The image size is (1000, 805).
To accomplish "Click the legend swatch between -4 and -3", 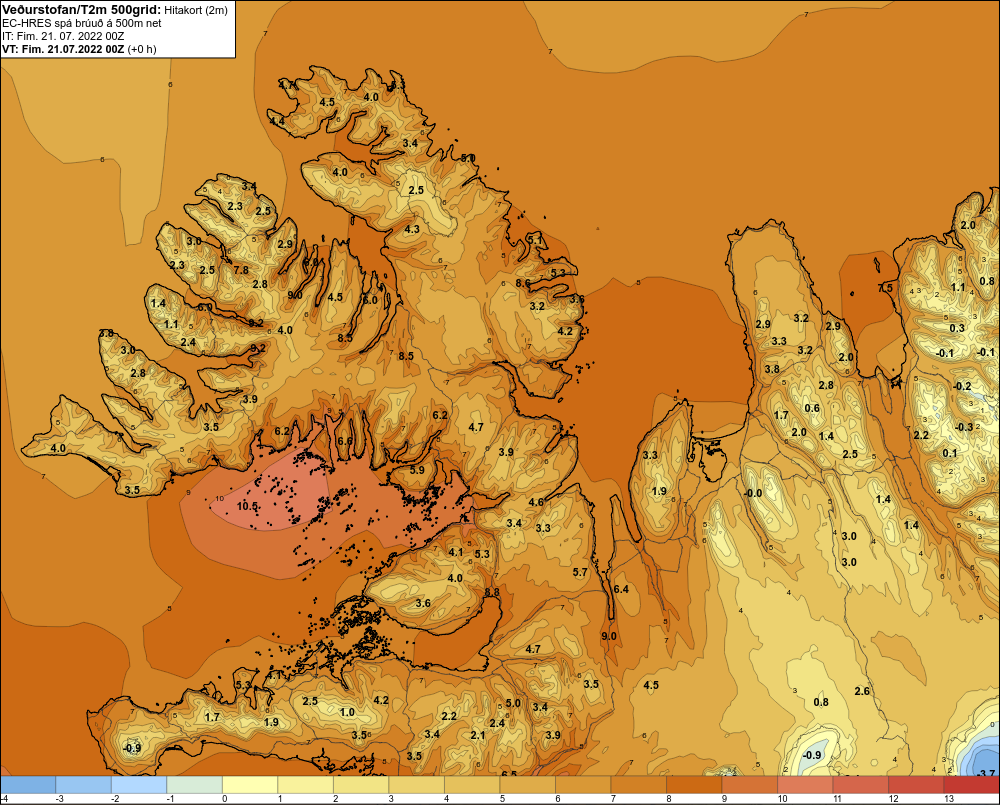I will [x=28, y=785].
